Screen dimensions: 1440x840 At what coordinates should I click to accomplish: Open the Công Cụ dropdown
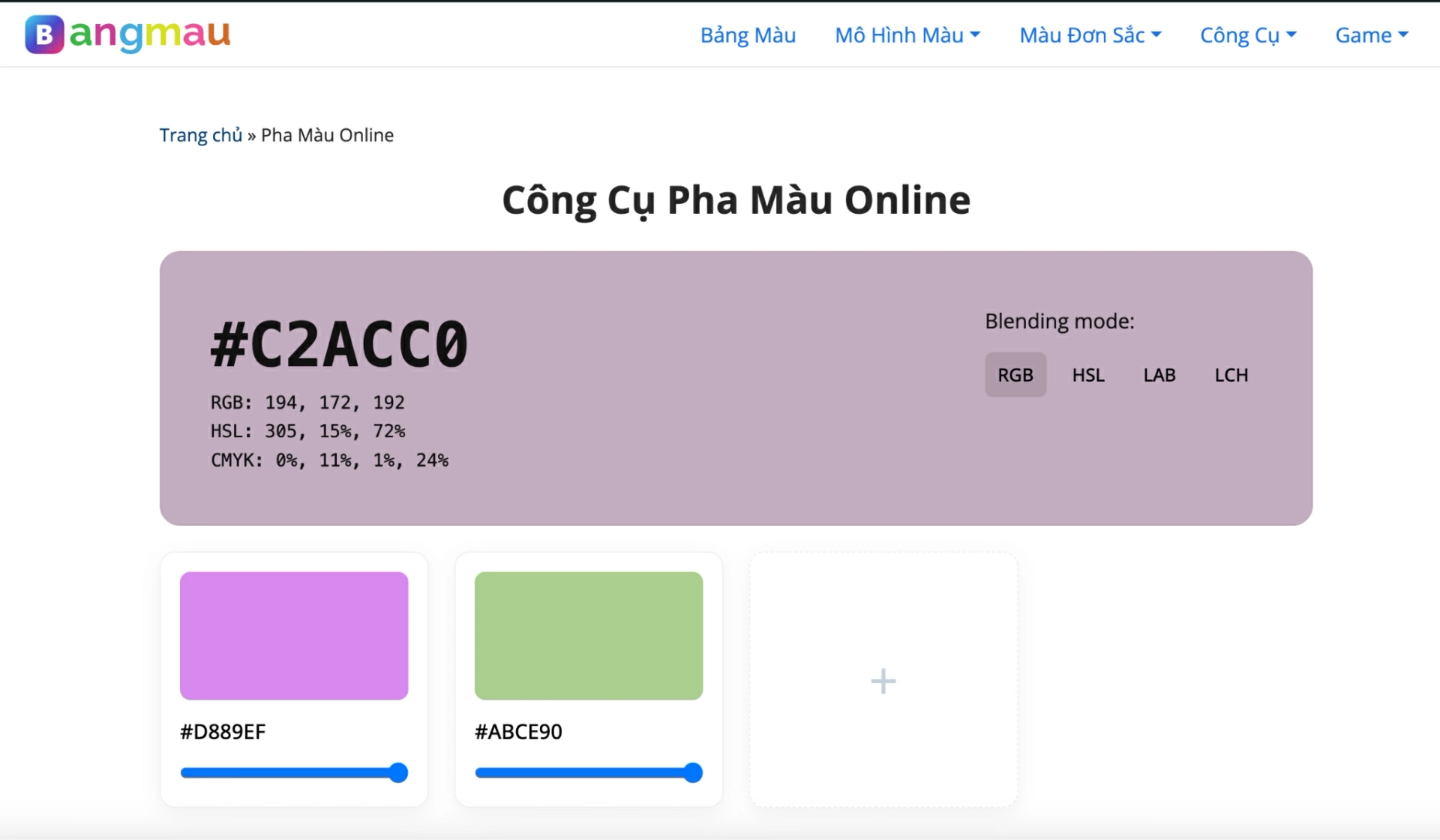pyautogui.click(x=1247, y=34)
